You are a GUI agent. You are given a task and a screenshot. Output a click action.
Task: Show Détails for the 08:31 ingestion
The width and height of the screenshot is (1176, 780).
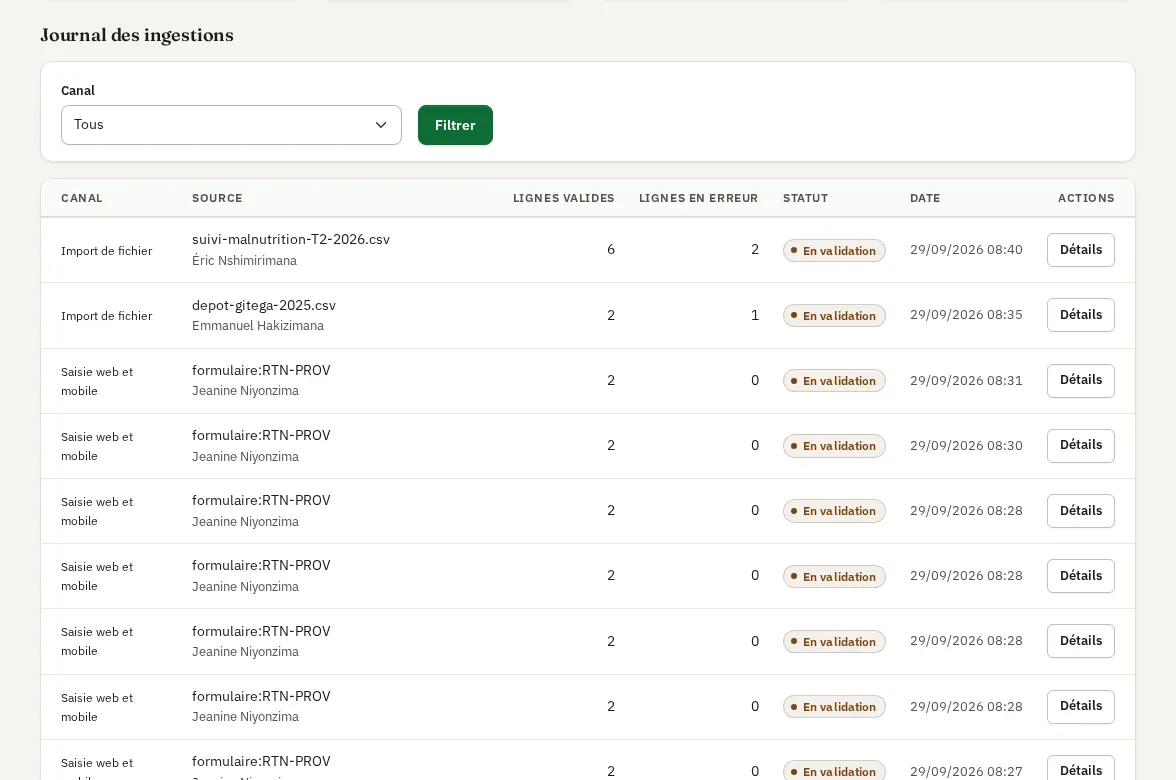[1081, 380]
